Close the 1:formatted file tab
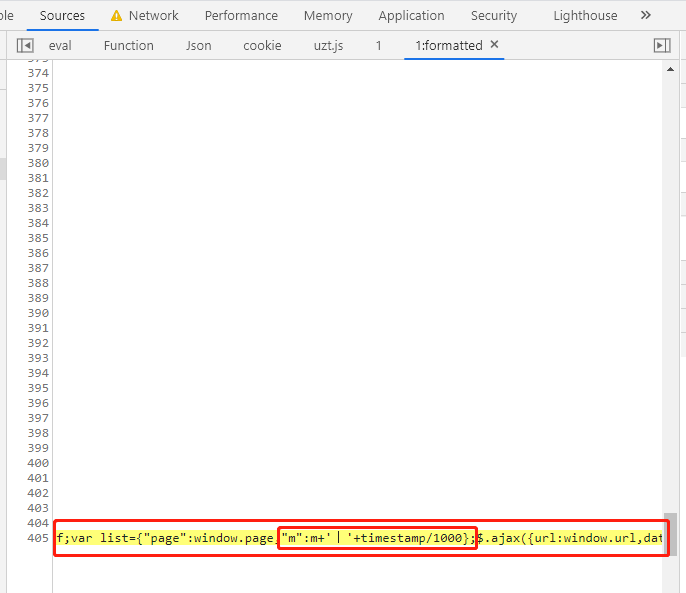Viewport: 686px width, 593px height. click(494, 45)
